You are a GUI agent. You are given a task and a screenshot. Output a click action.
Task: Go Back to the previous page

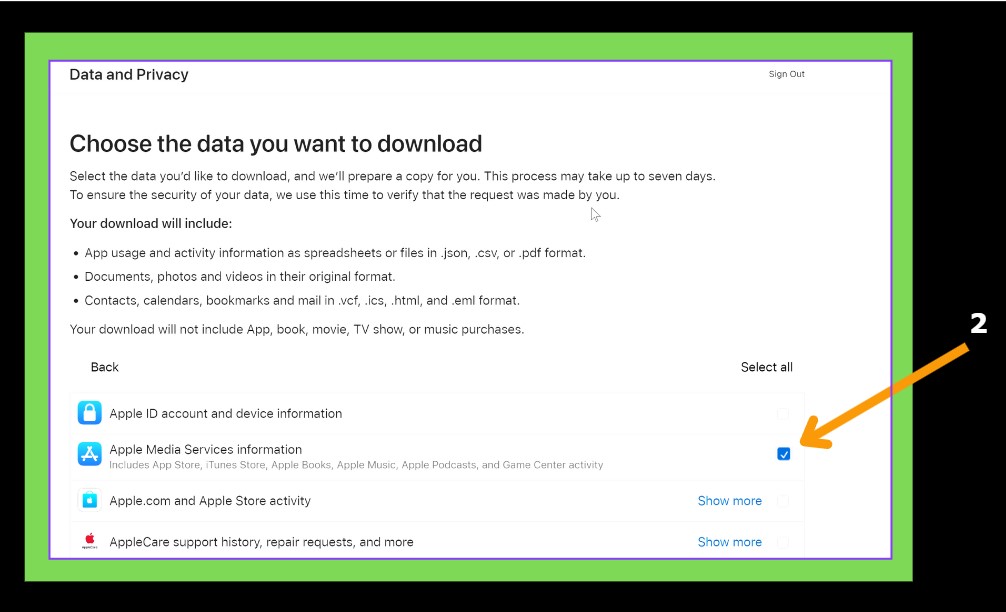(105, 367)
